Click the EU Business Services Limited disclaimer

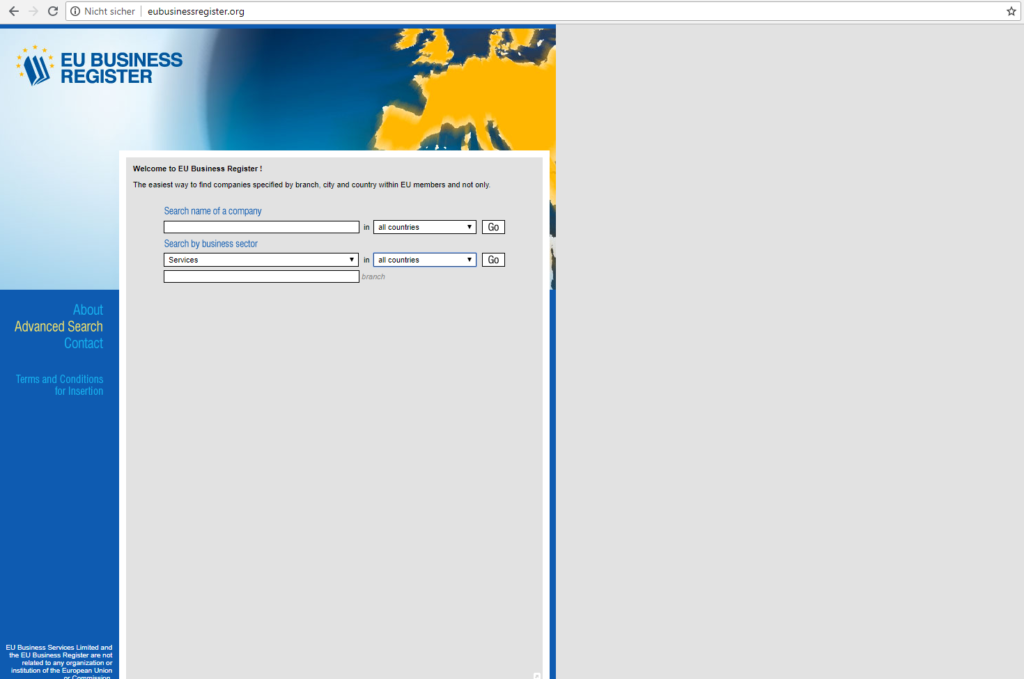(59, 662)
